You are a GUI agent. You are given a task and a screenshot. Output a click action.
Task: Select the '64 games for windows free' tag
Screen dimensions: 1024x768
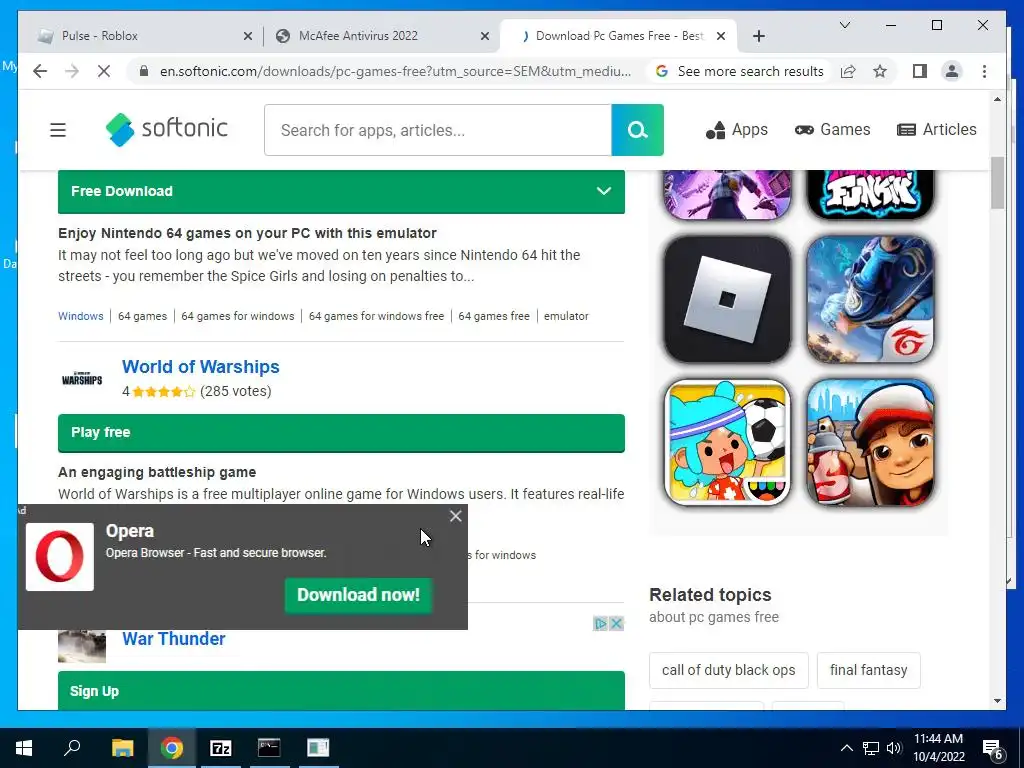[x=376, y=316]
